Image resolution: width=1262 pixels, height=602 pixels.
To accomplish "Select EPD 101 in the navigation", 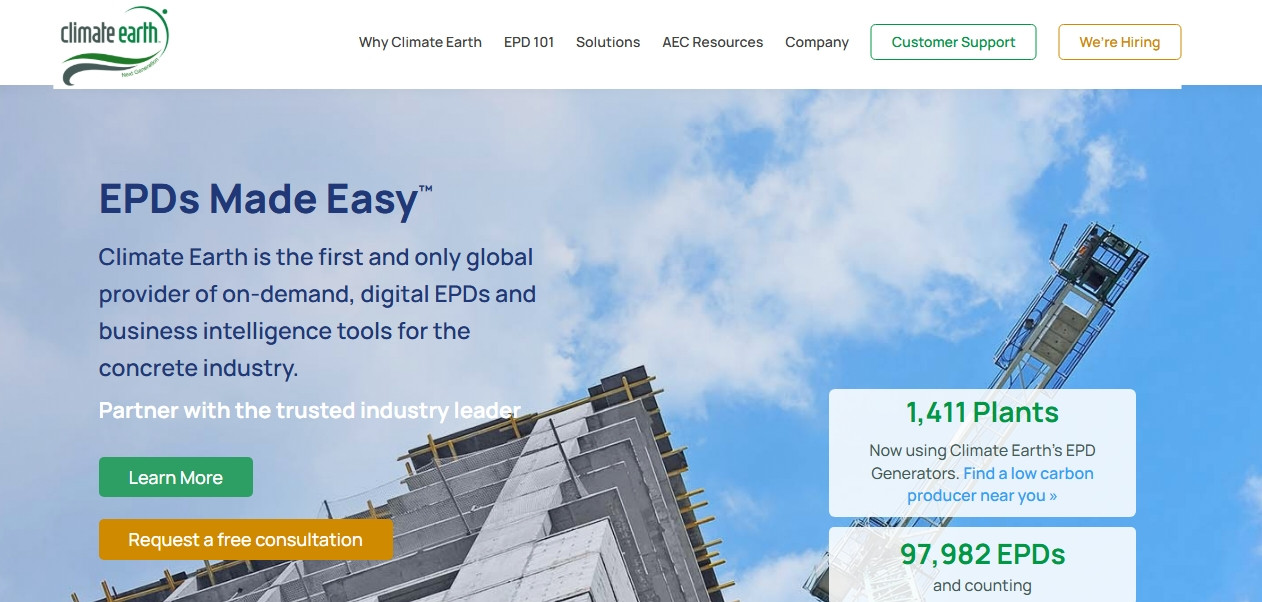I will point(528,42).
